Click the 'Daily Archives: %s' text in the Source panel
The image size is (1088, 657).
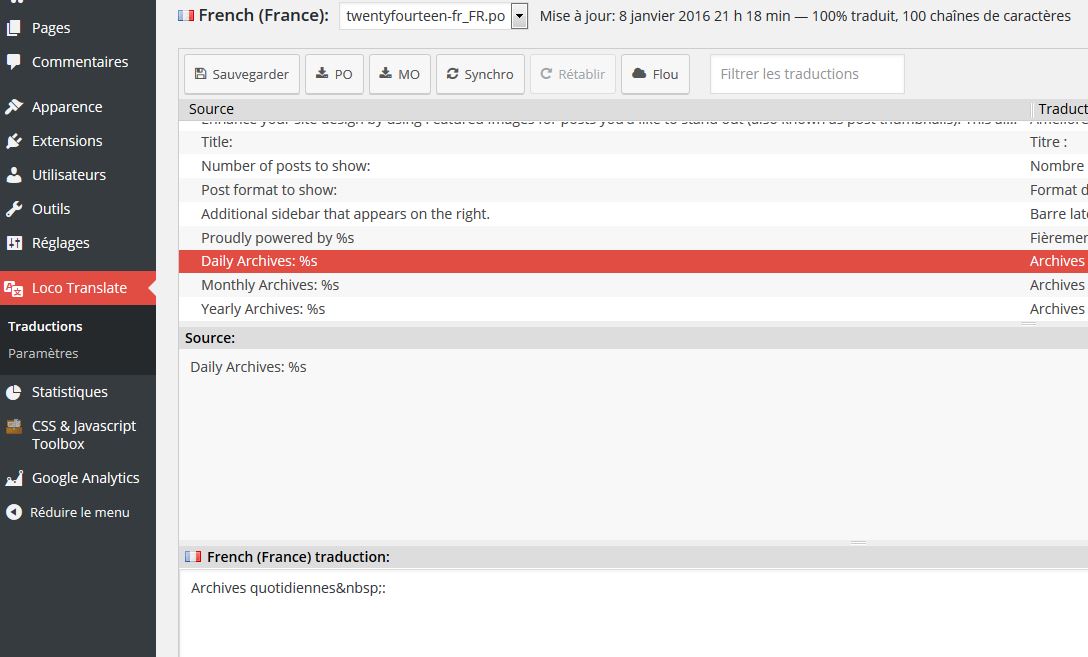248,367
